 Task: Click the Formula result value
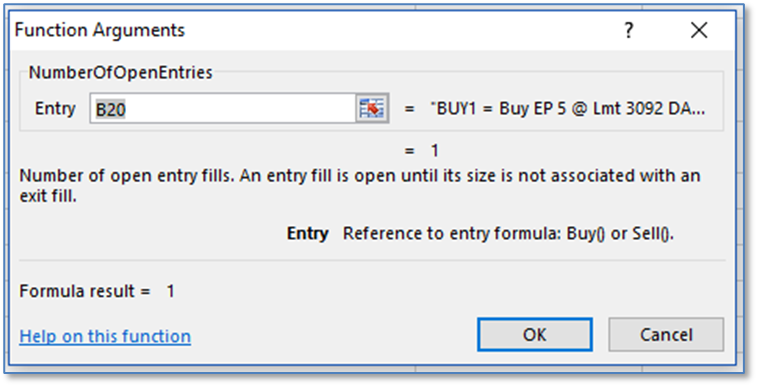170,291
